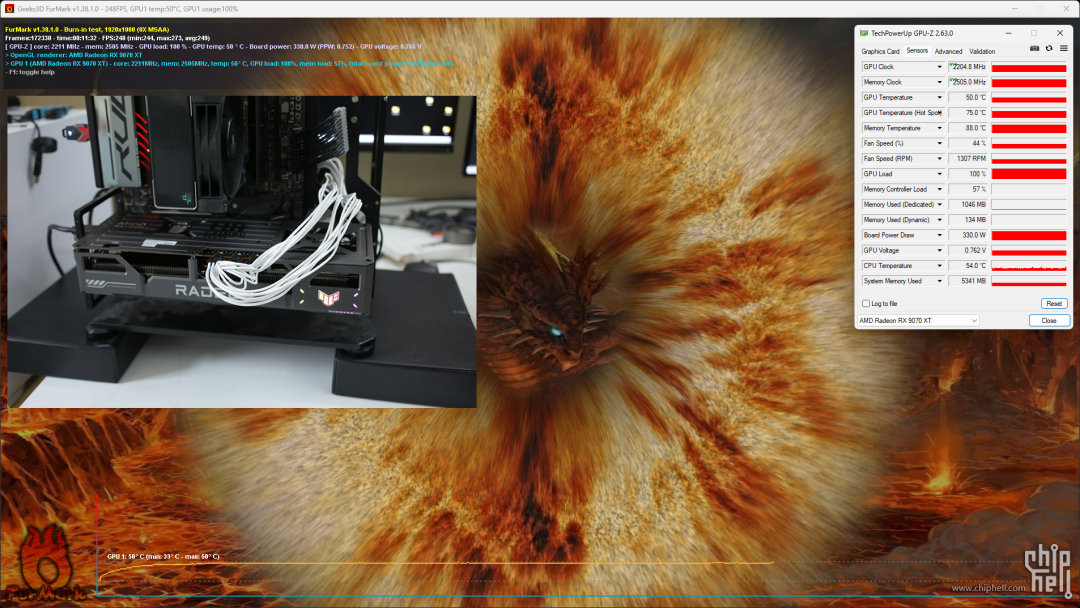Click the Board Power Draw value 330.0 W

point(968,235)
